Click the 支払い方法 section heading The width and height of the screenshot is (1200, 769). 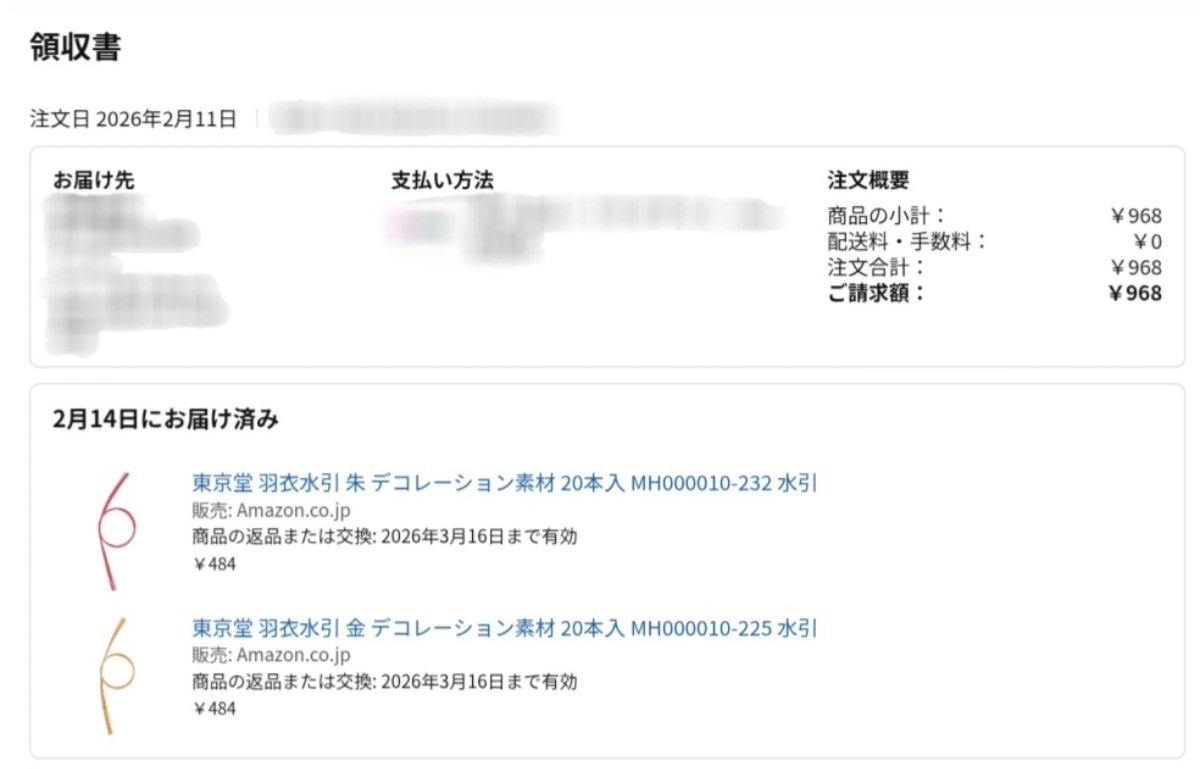(442, 181)
